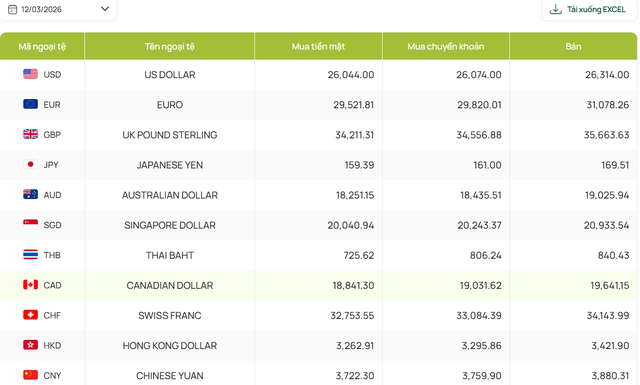The width and height of the screenshot is (640, 385).
Task: Click JPY cash buy rate 159.39
Action: coord(359,165)
